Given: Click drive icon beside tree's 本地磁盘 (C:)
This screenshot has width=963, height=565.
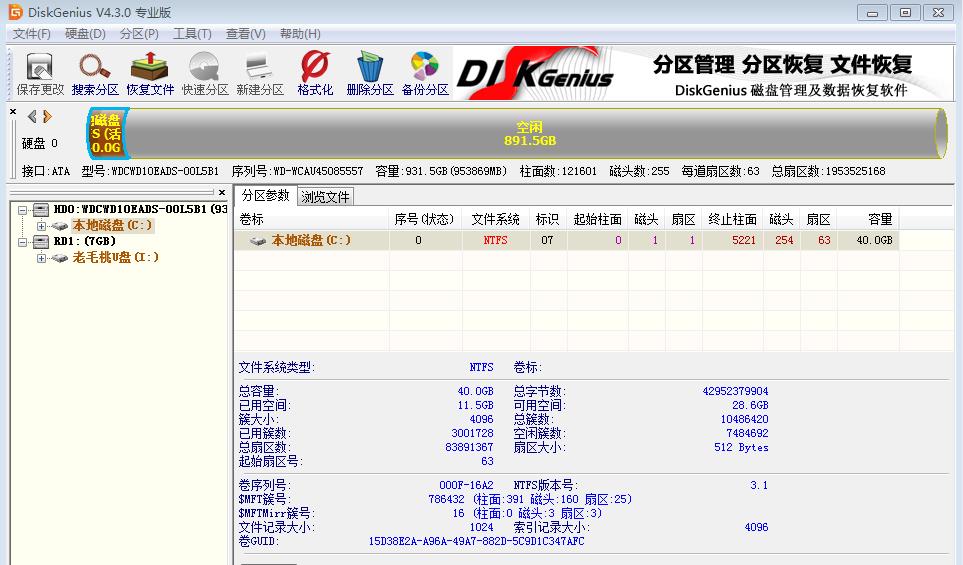Looking at the screenshot, I should [60, 226].
